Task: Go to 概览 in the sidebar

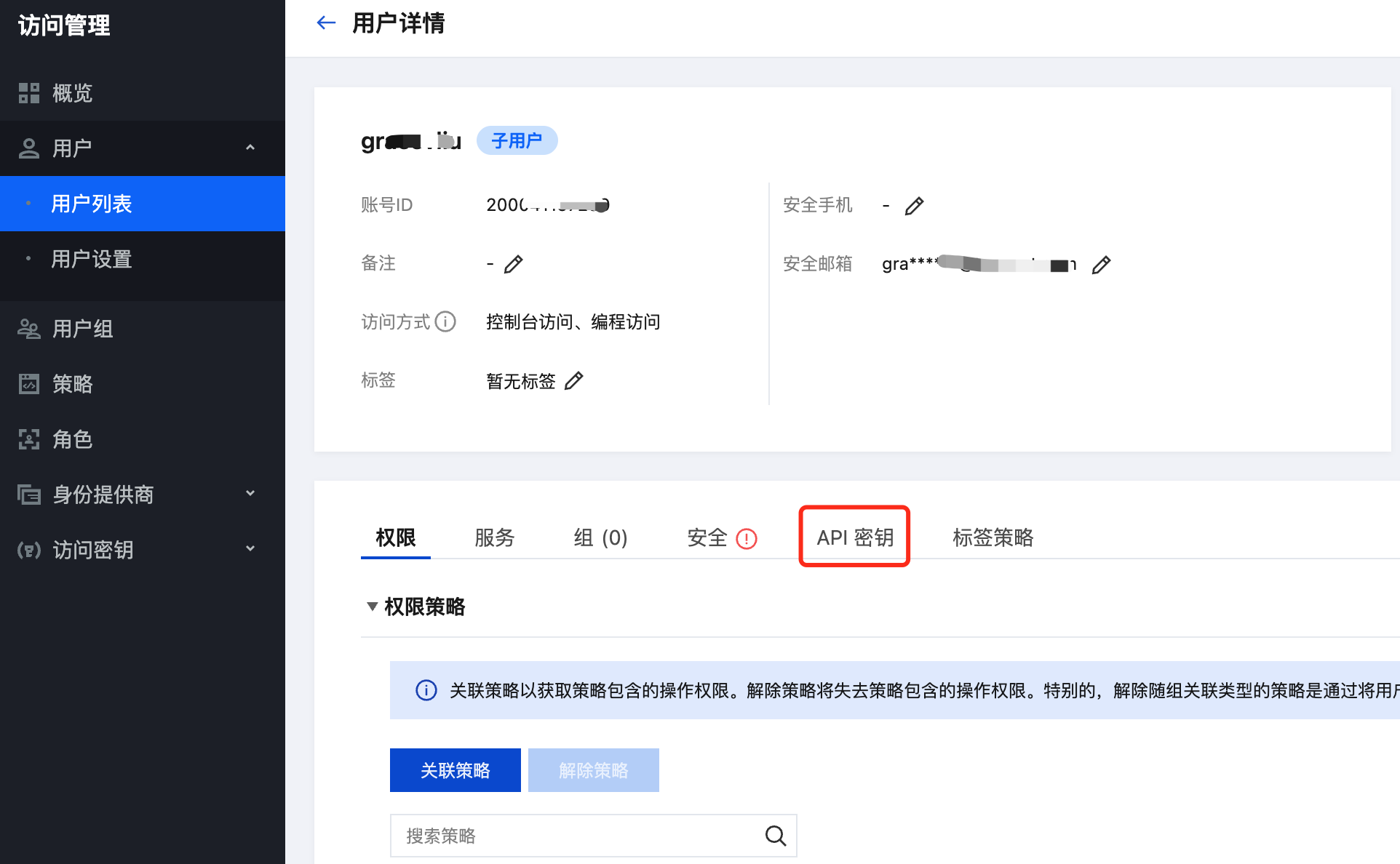Action: (x=72, y=93)
